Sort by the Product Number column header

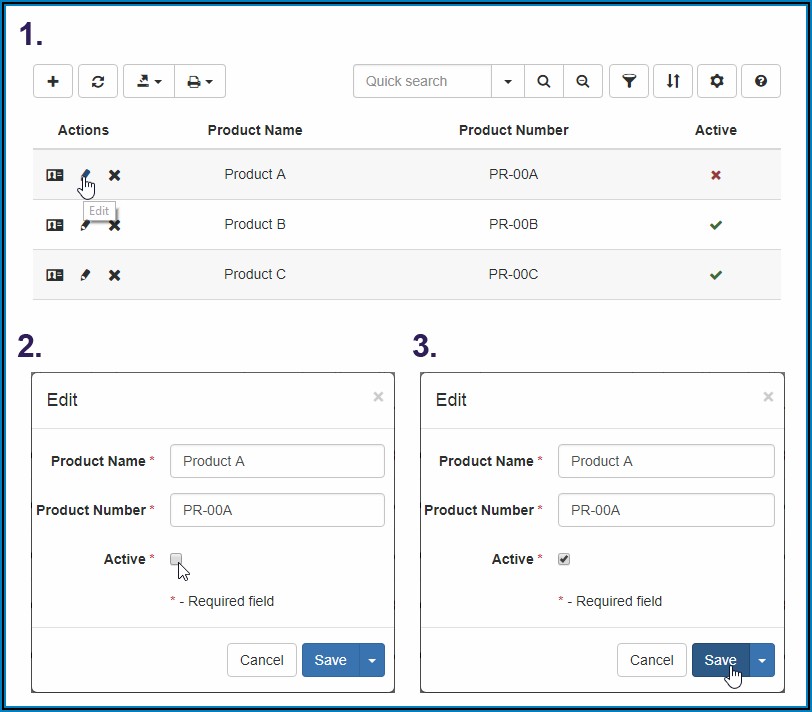(x=513, y=130)
